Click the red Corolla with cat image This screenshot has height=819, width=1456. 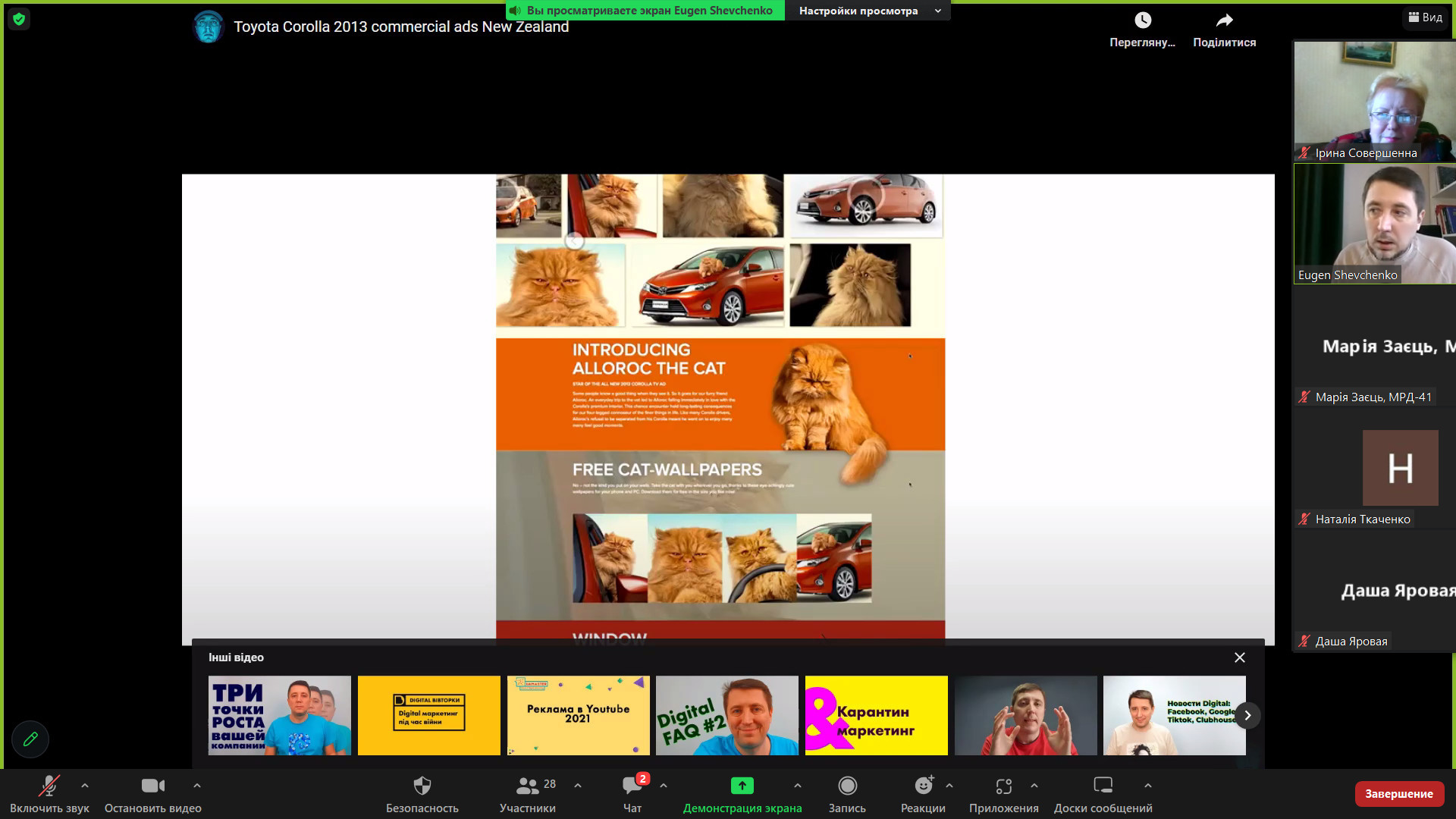point(709,285)
